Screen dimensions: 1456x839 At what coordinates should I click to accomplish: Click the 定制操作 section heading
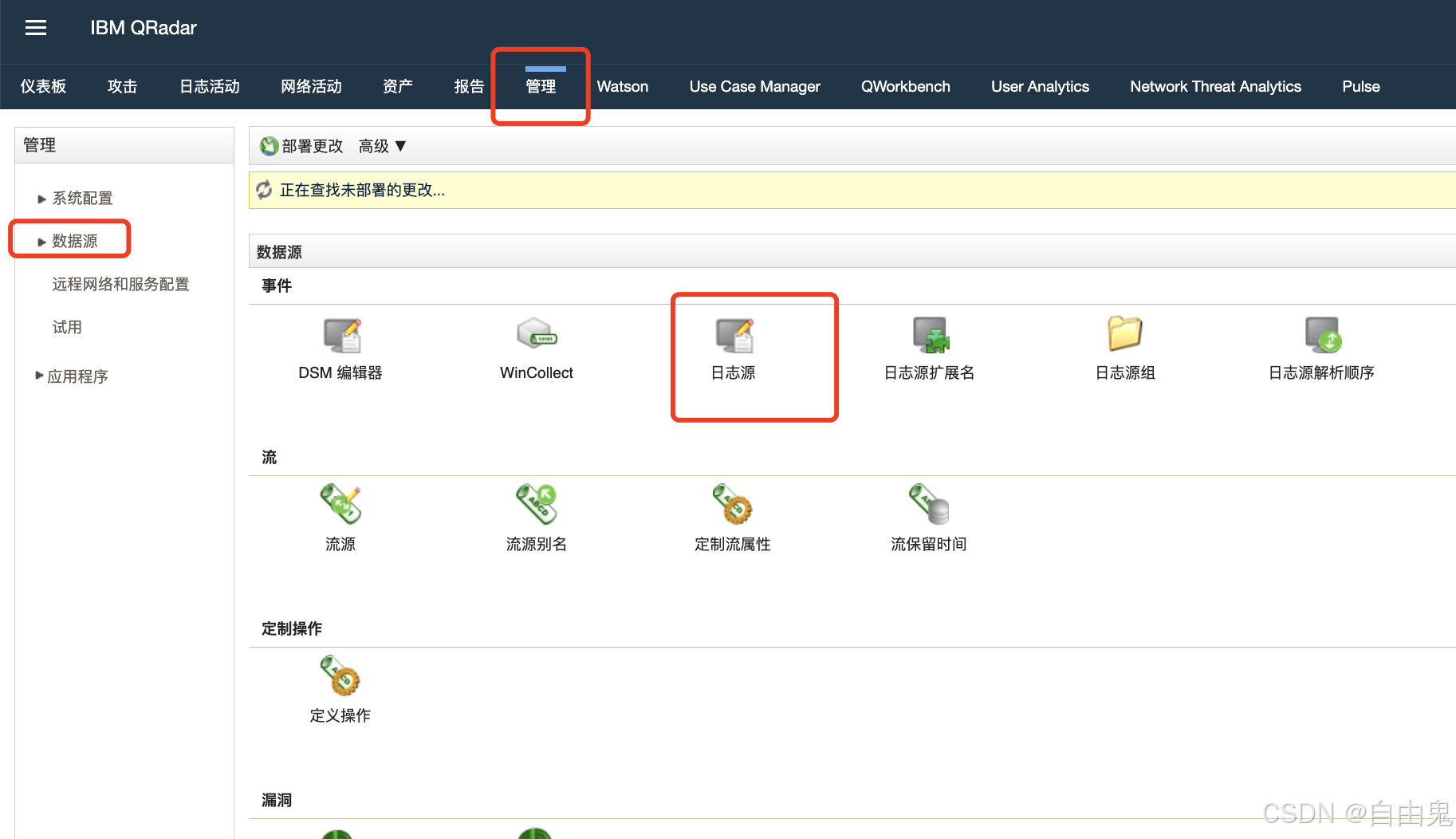pos(292,628)
